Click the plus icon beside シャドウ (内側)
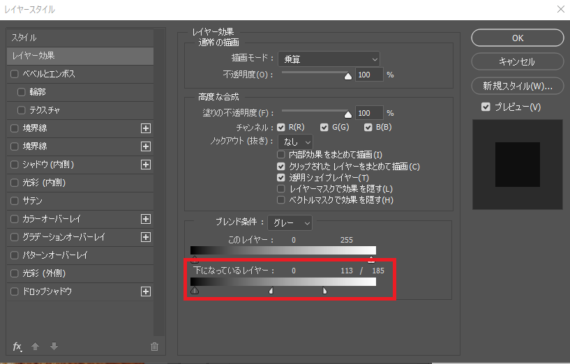Screen dimensions: 570x364 pyautogui.click(x=146, y=164)
